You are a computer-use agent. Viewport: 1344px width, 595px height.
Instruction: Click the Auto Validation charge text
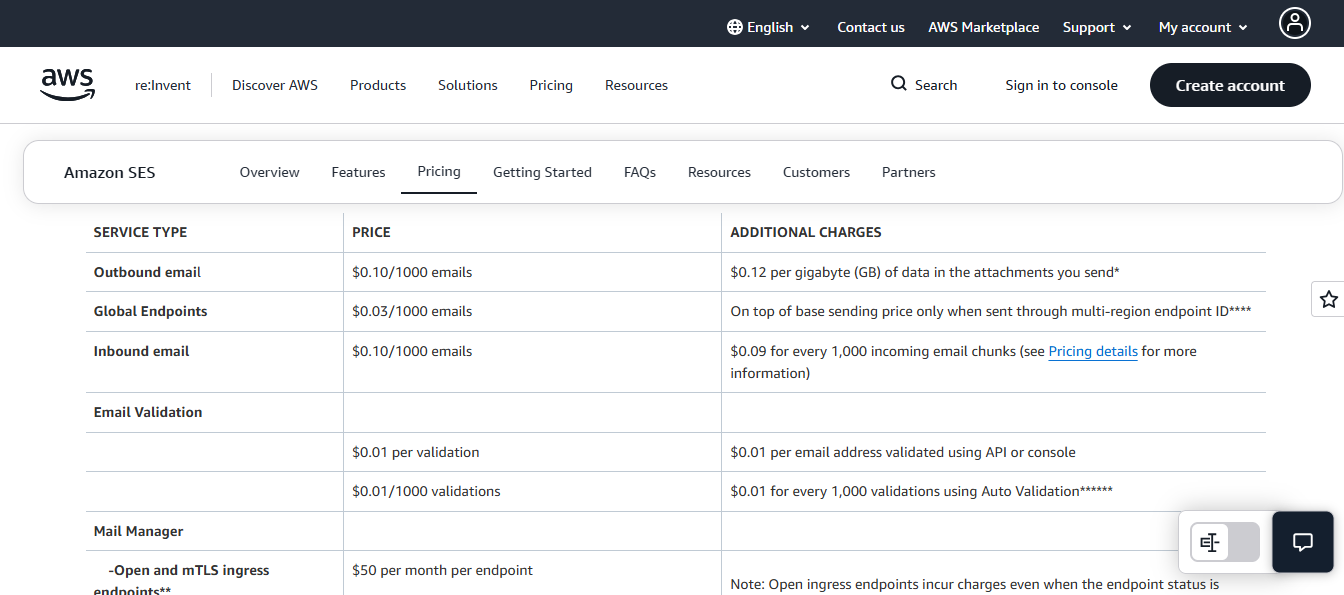[x=921, y=491]
